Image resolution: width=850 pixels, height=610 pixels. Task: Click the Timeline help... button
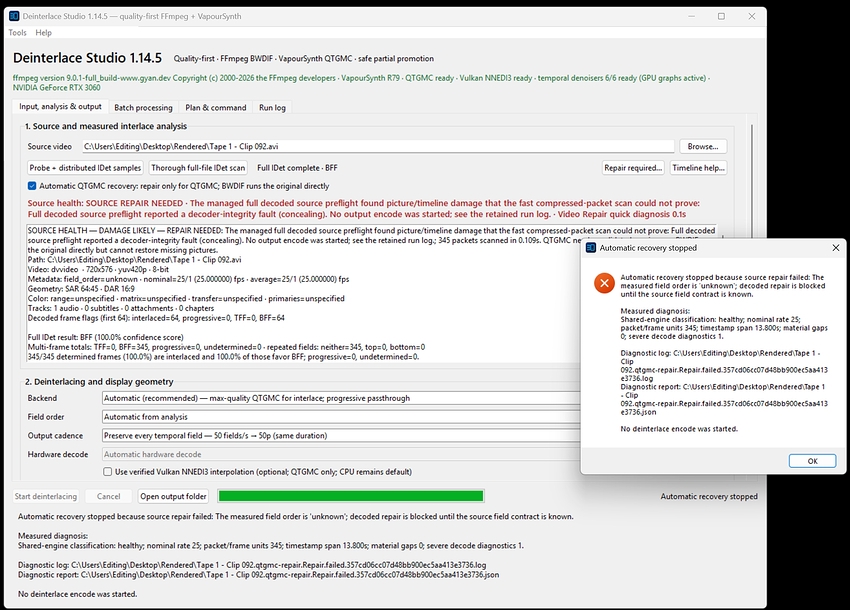coord(698,168)
